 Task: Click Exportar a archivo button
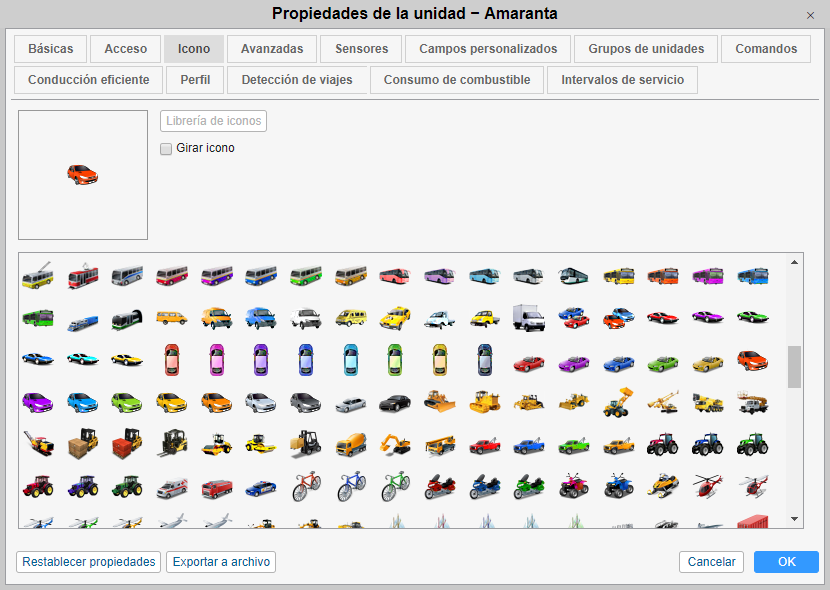pos(221,562)
